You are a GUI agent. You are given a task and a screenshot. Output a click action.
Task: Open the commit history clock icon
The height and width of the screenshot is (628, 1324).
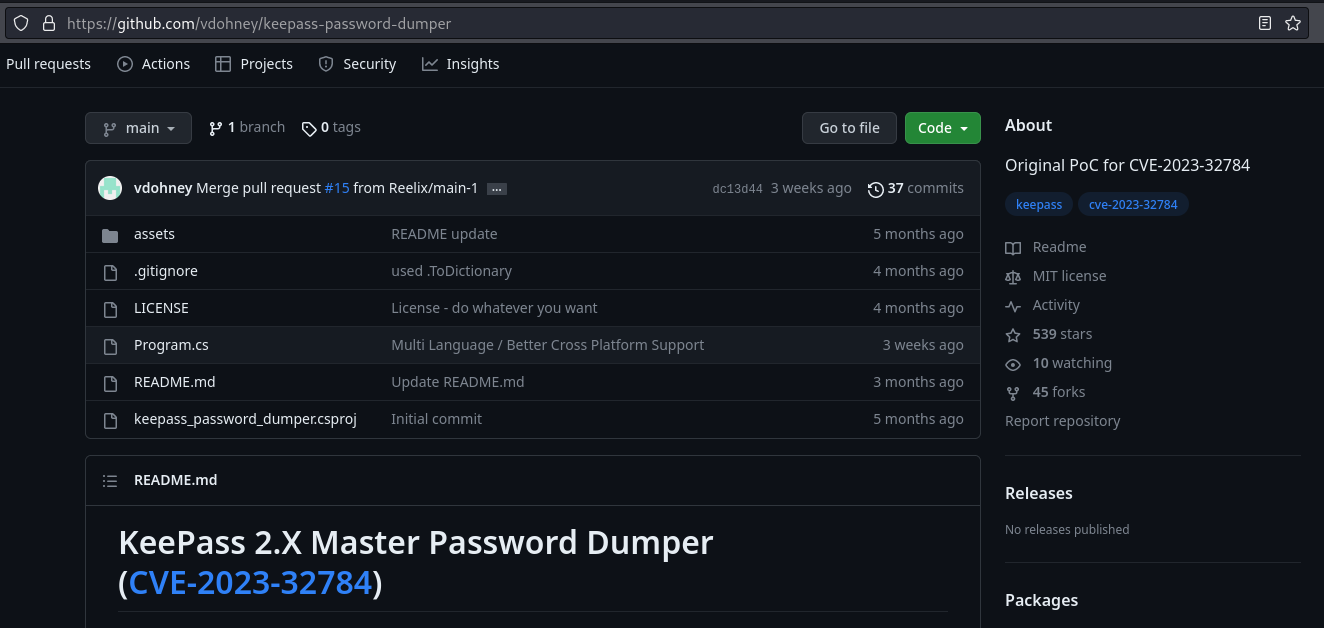pos(875,189)
